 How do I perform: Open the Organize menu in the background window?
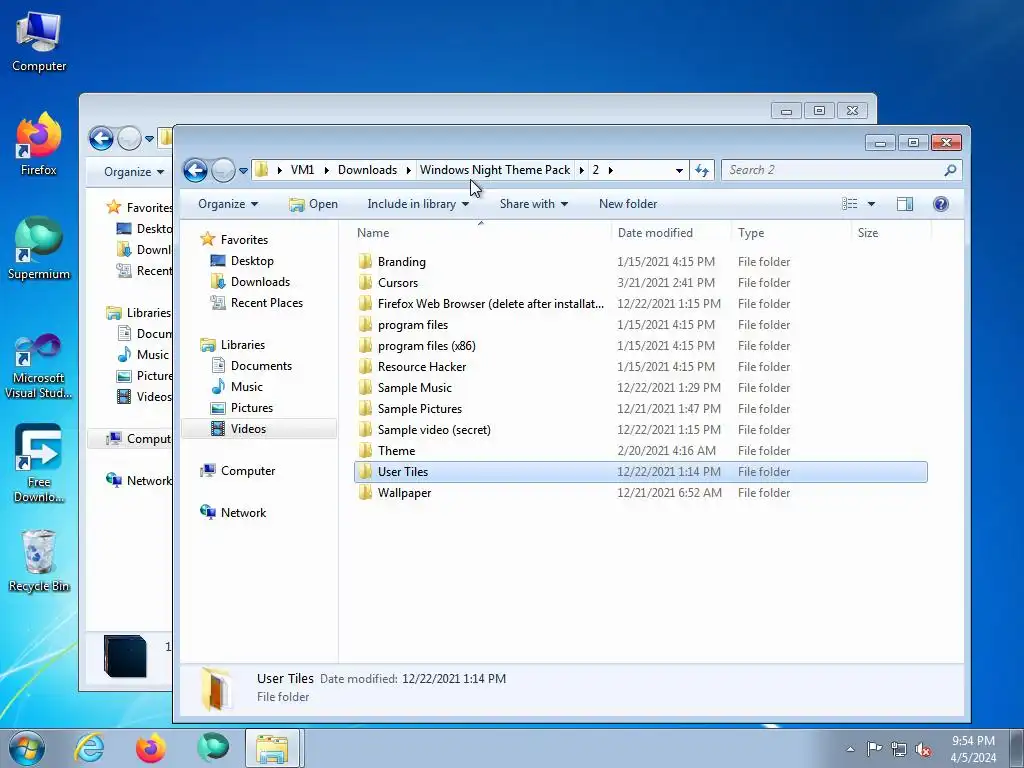point(134,172)
